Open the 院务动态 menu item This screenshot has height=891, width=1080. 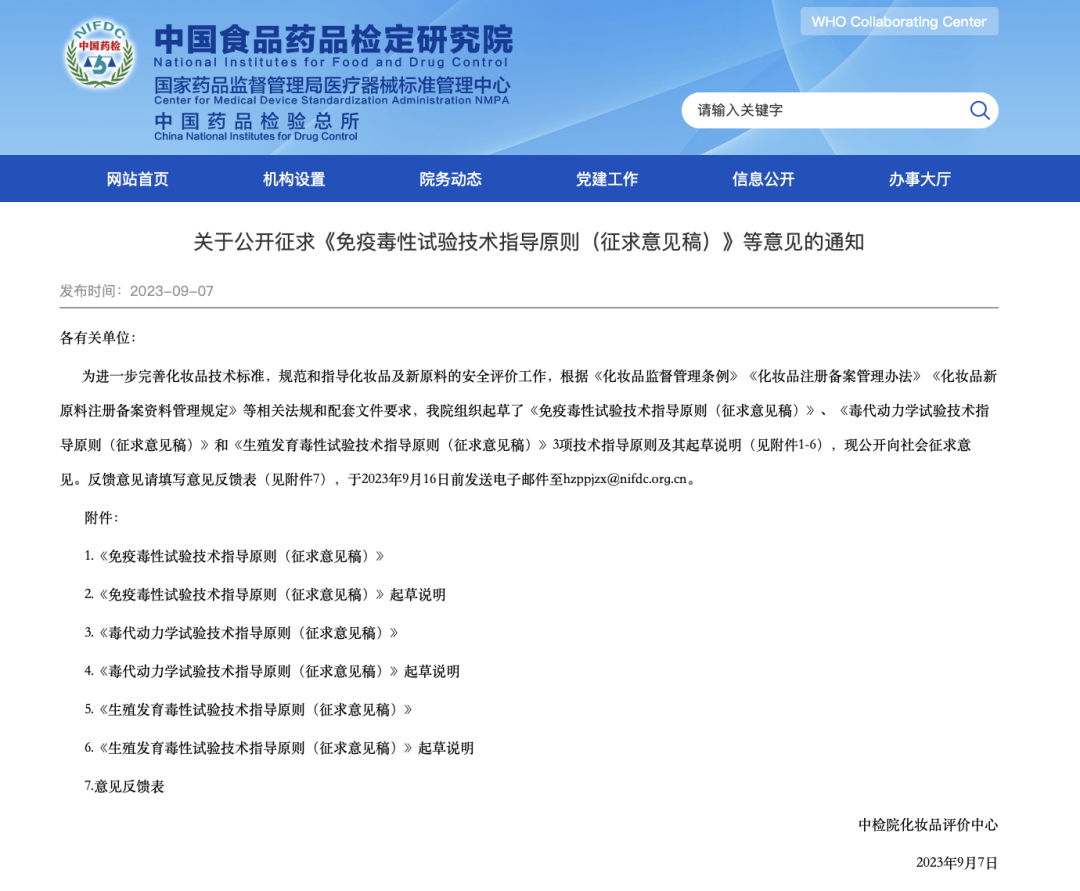450,179
